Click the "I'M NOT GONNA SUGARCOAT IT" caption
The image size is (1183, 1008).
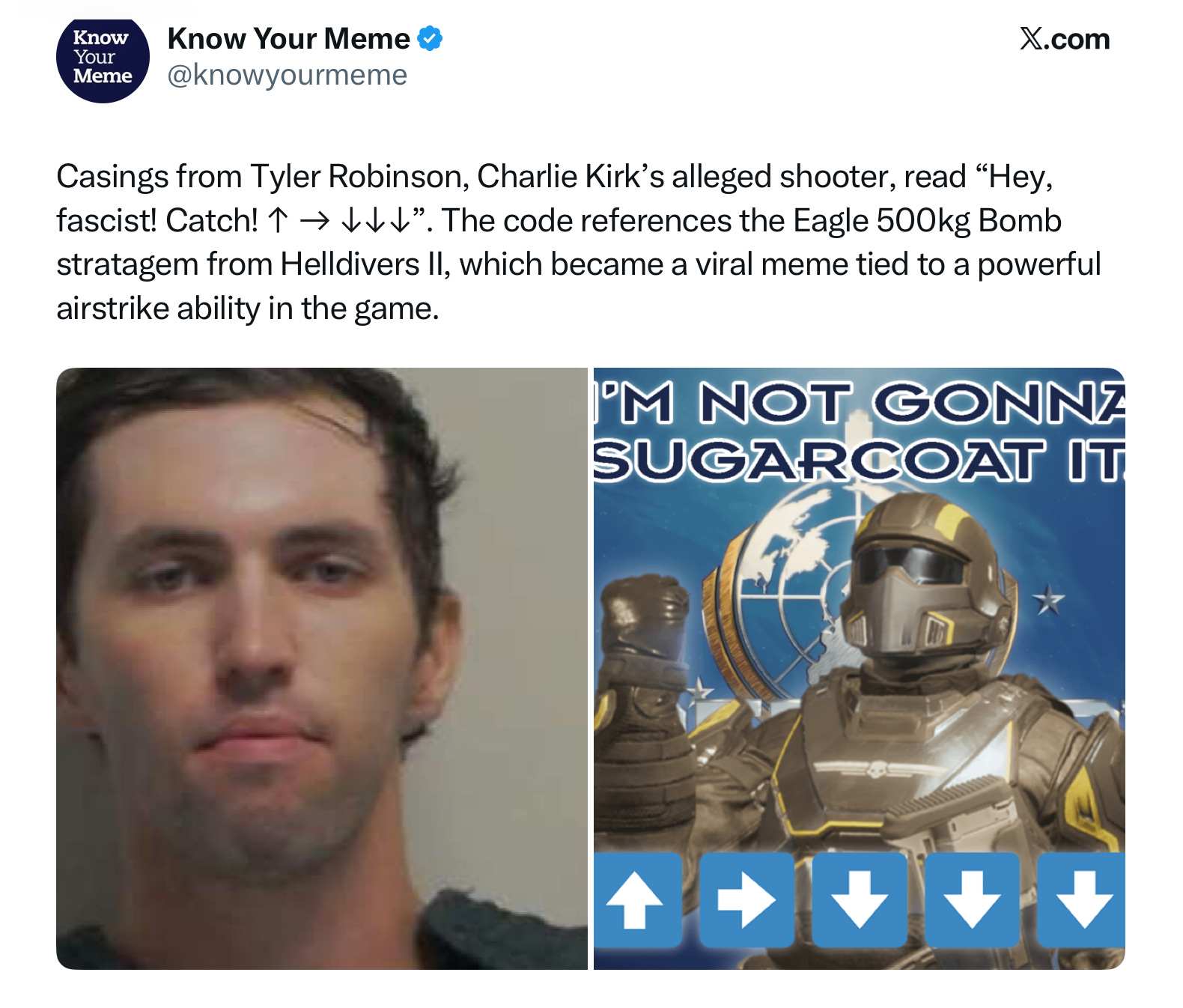click(860, 431)
